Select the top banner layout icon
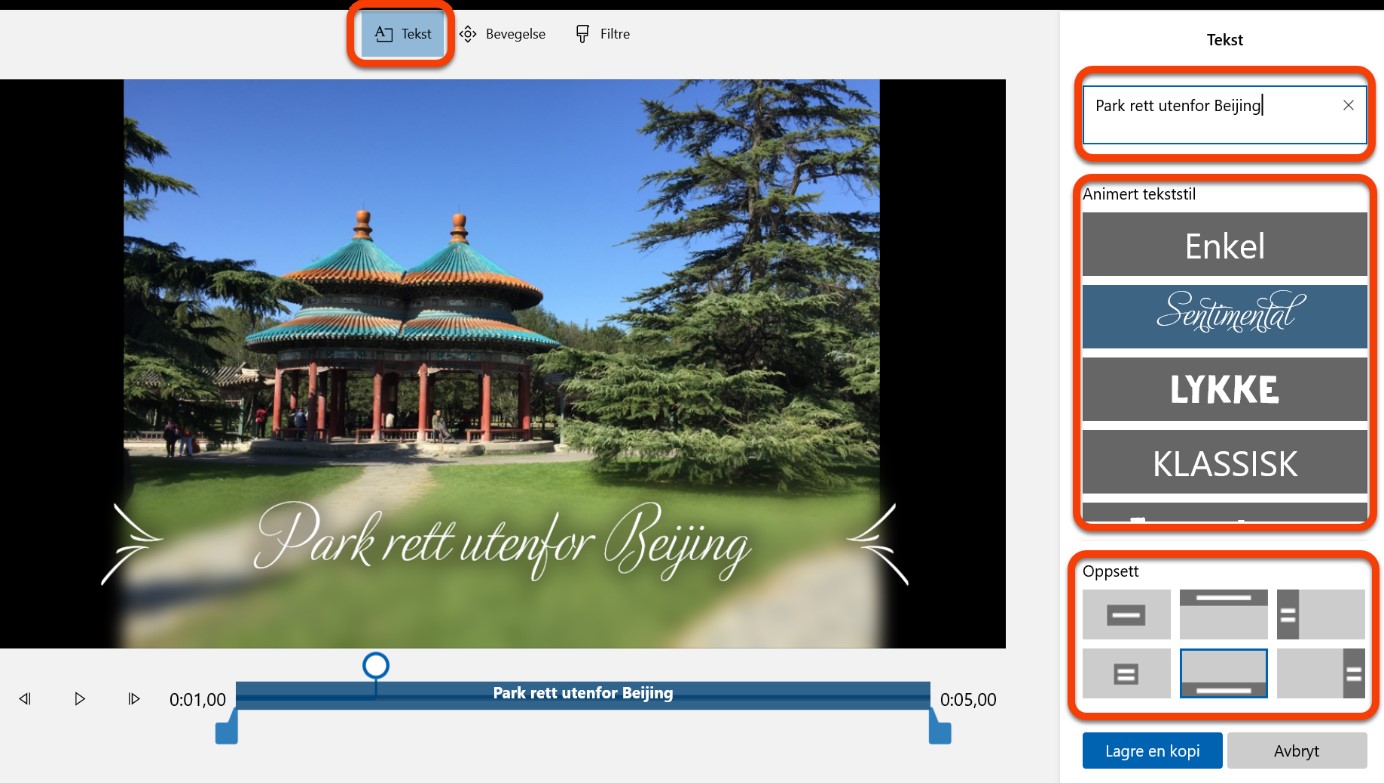Screen dimensions: 1384x783 click(1223, 615)
